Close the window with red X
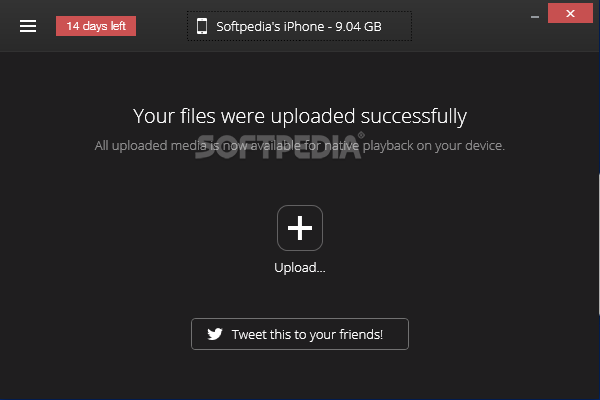600x400 pixels. point(570,13)
